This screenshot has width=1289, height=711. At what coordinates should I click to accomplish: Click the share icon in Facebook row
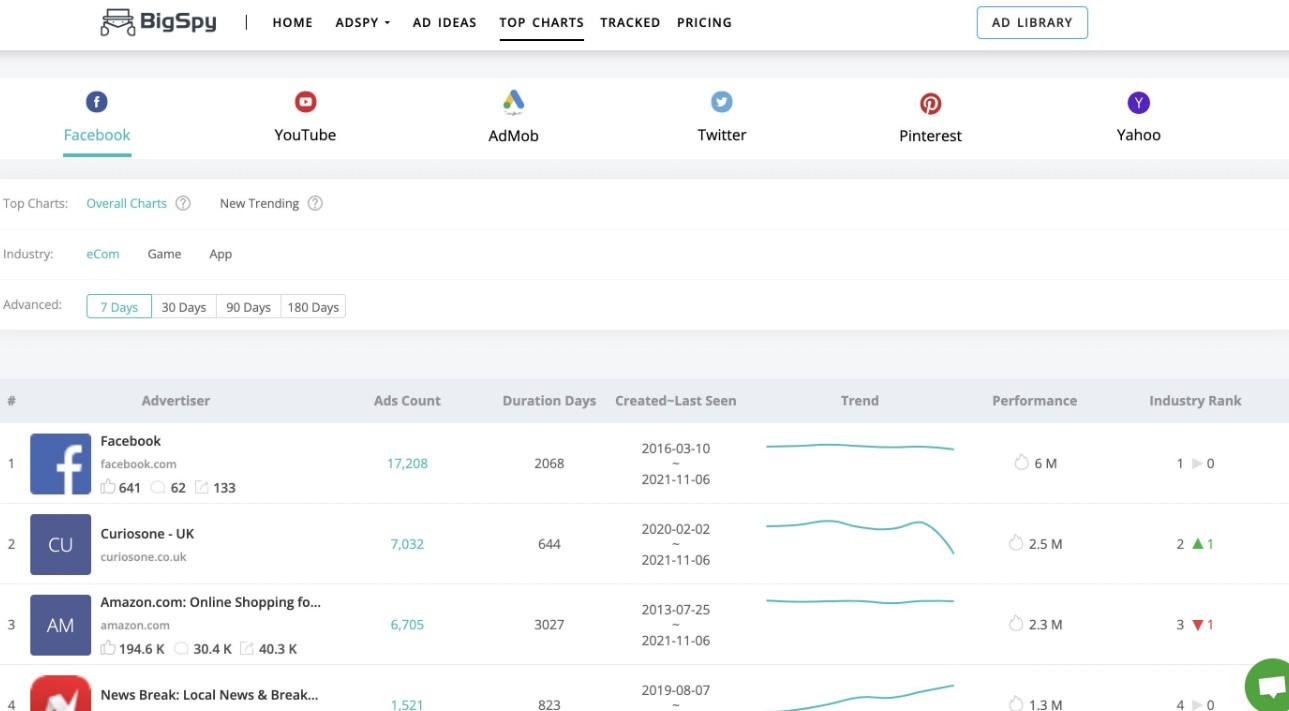[x=201, y=488]
